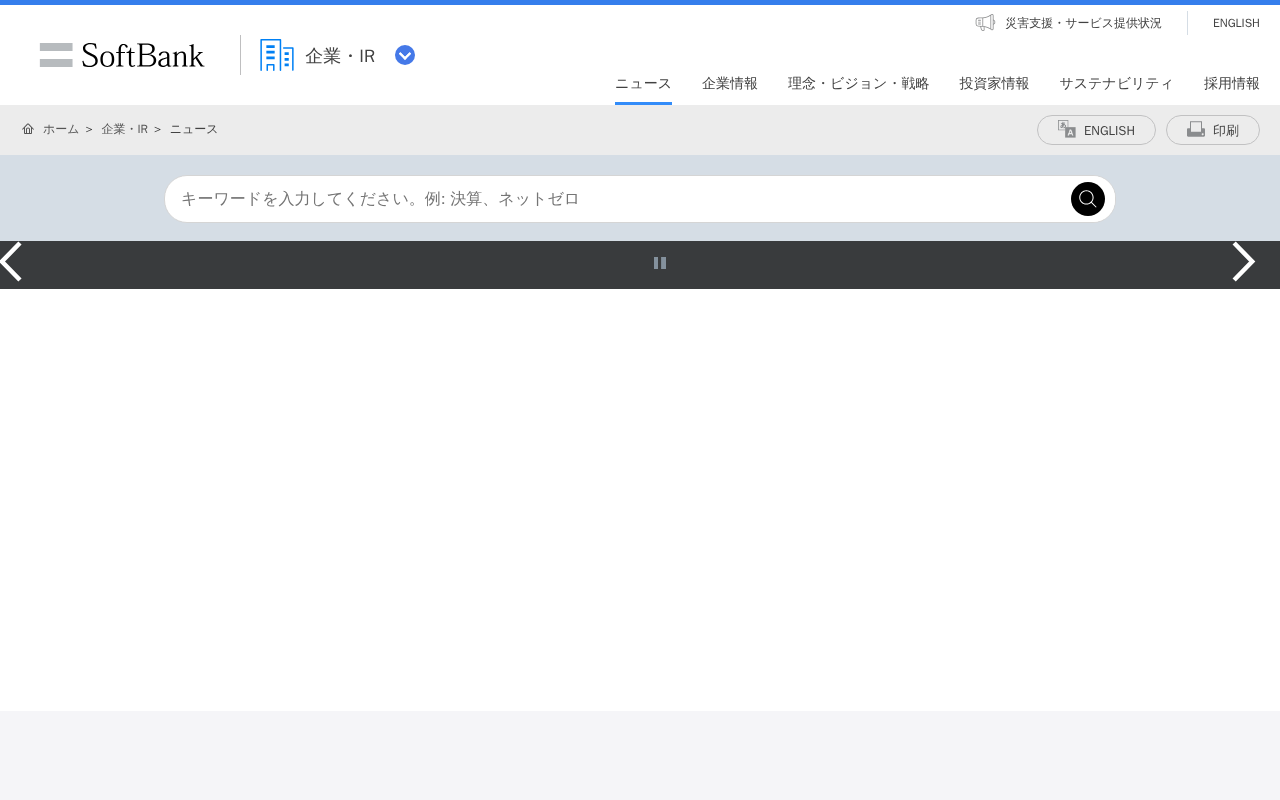Open the 企業情報 menu
The image size is (1280, 800).
[x=730, y=84]
